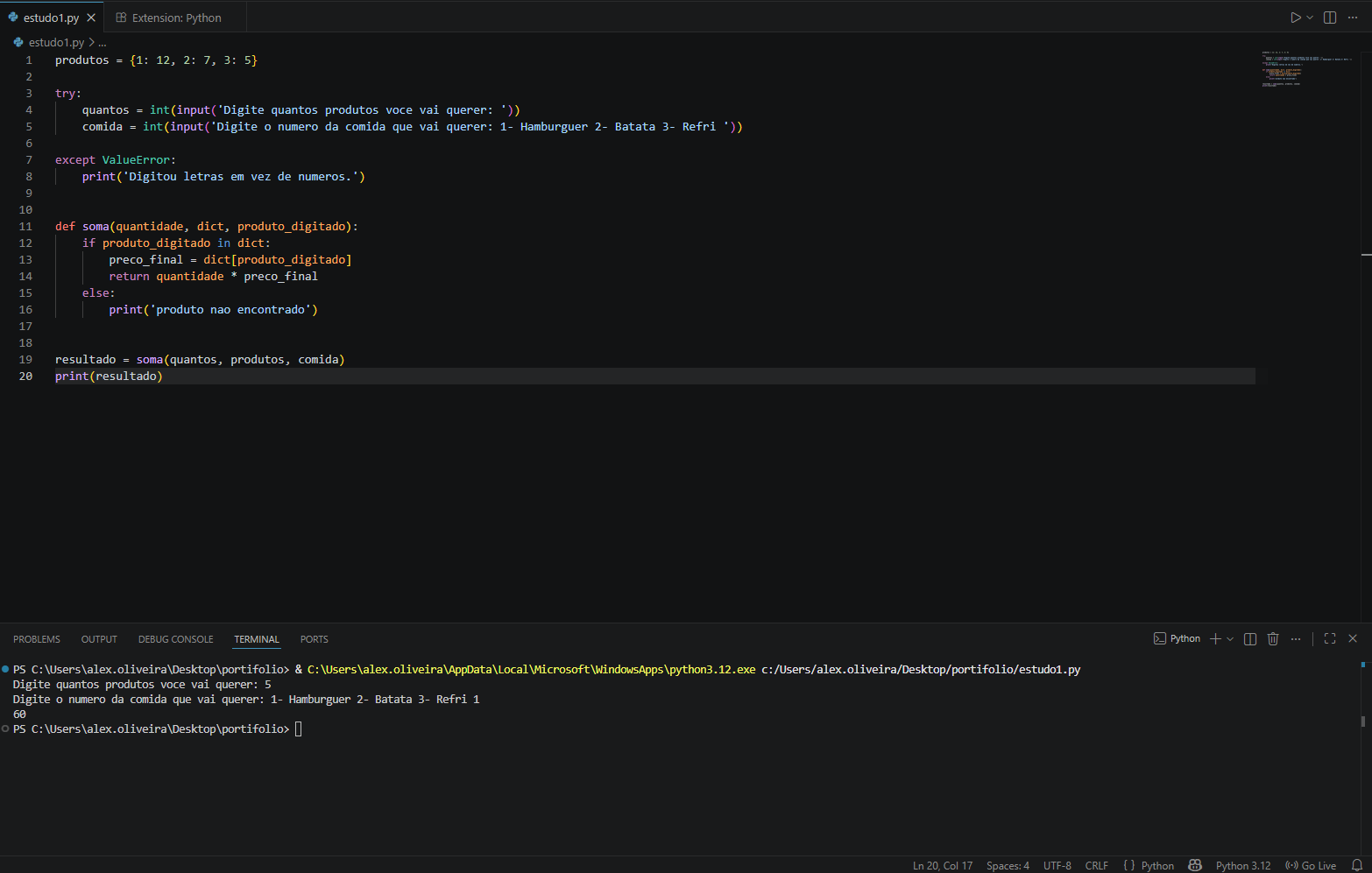
Task: Select the Python 3.12 interpreter
Action: (1242, 865)
